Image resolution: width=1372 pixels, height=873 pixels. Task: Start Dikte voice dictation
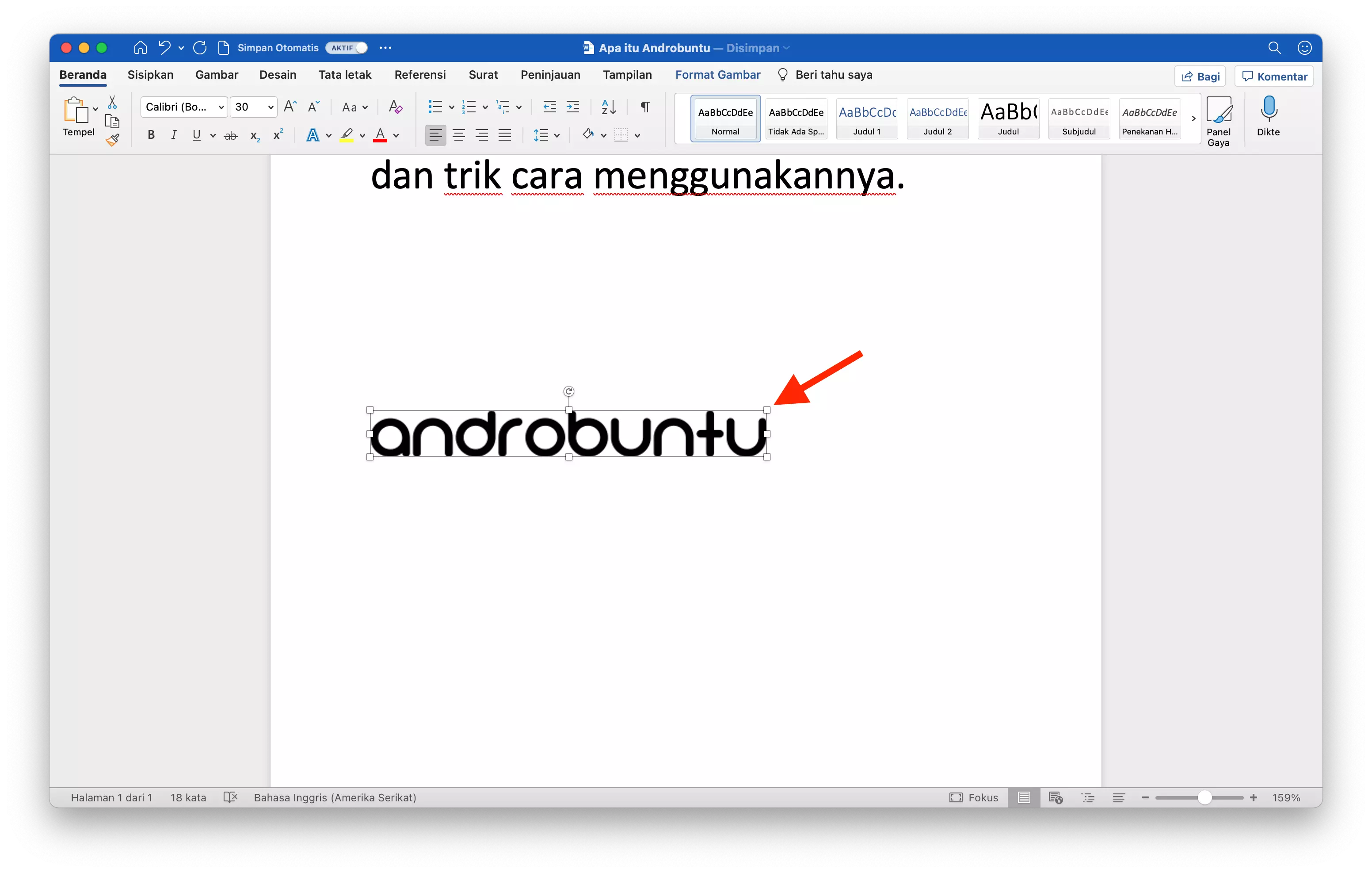pos(1269,117)
